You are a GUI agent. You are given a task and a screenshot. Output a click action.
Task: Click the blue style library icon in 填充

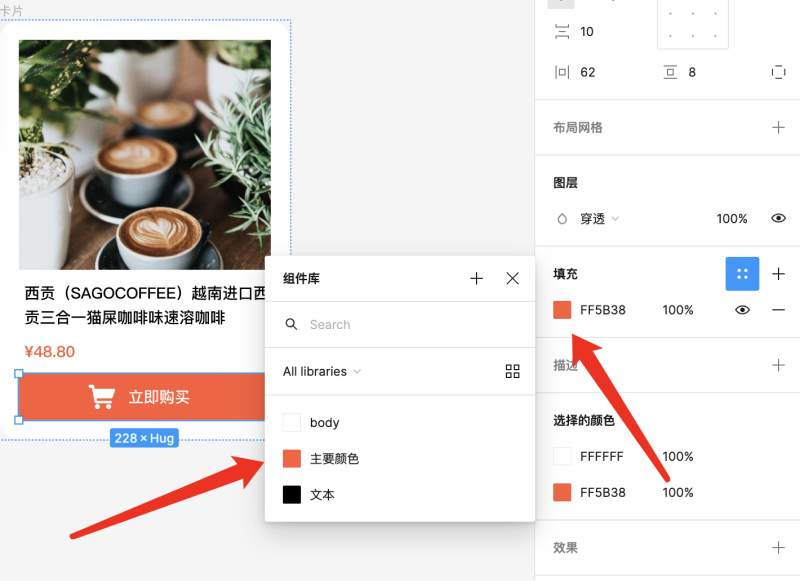click(742, 274)
